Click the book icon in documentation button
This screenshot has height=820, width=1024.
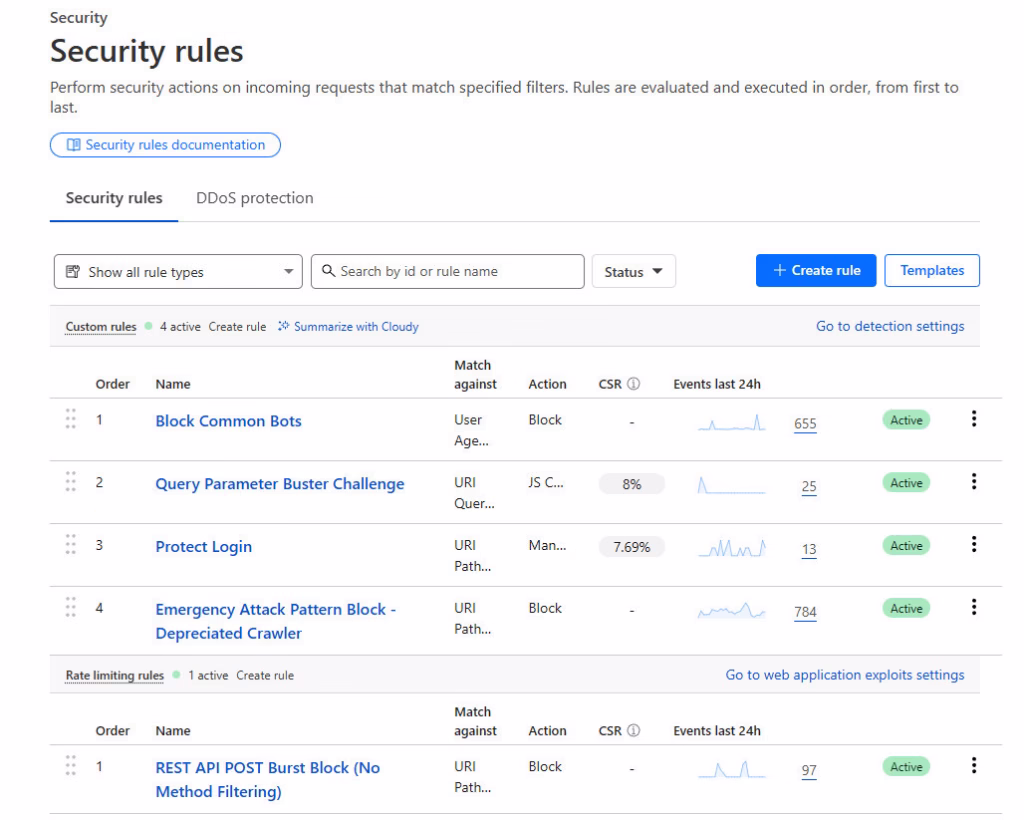(74, 145)
